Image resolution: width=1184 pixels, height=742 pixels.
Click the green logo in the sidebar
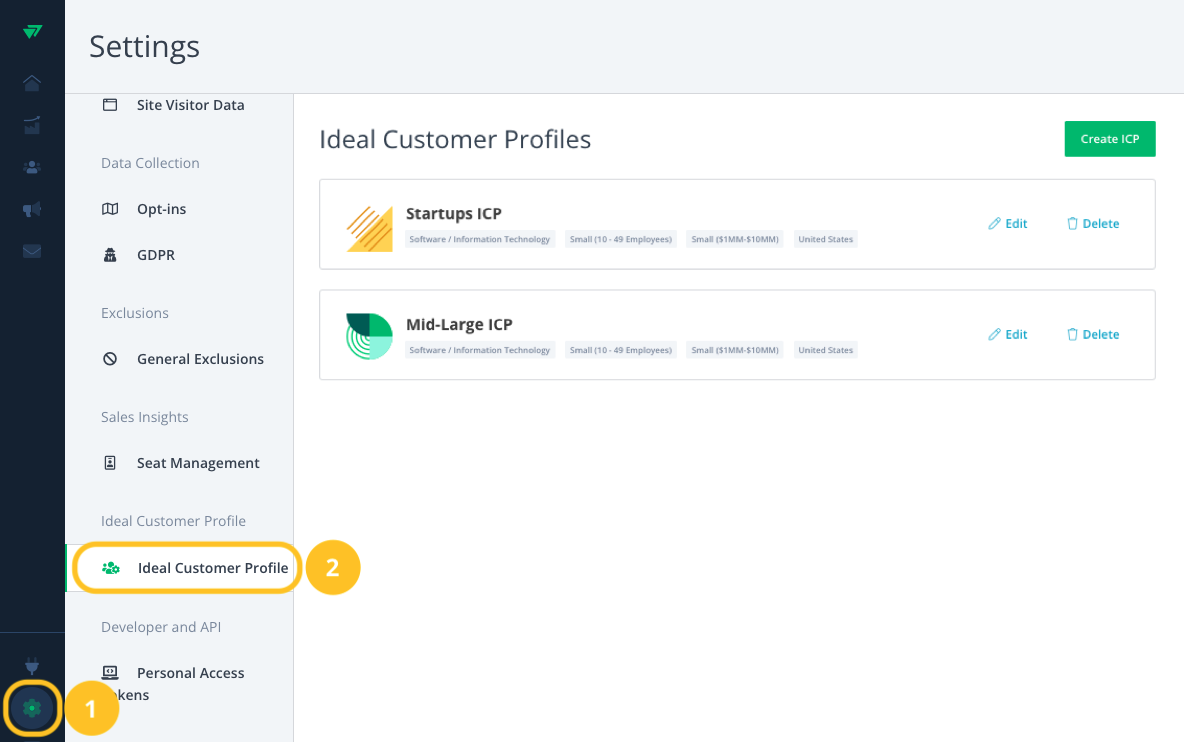click(x=32, y=32)
